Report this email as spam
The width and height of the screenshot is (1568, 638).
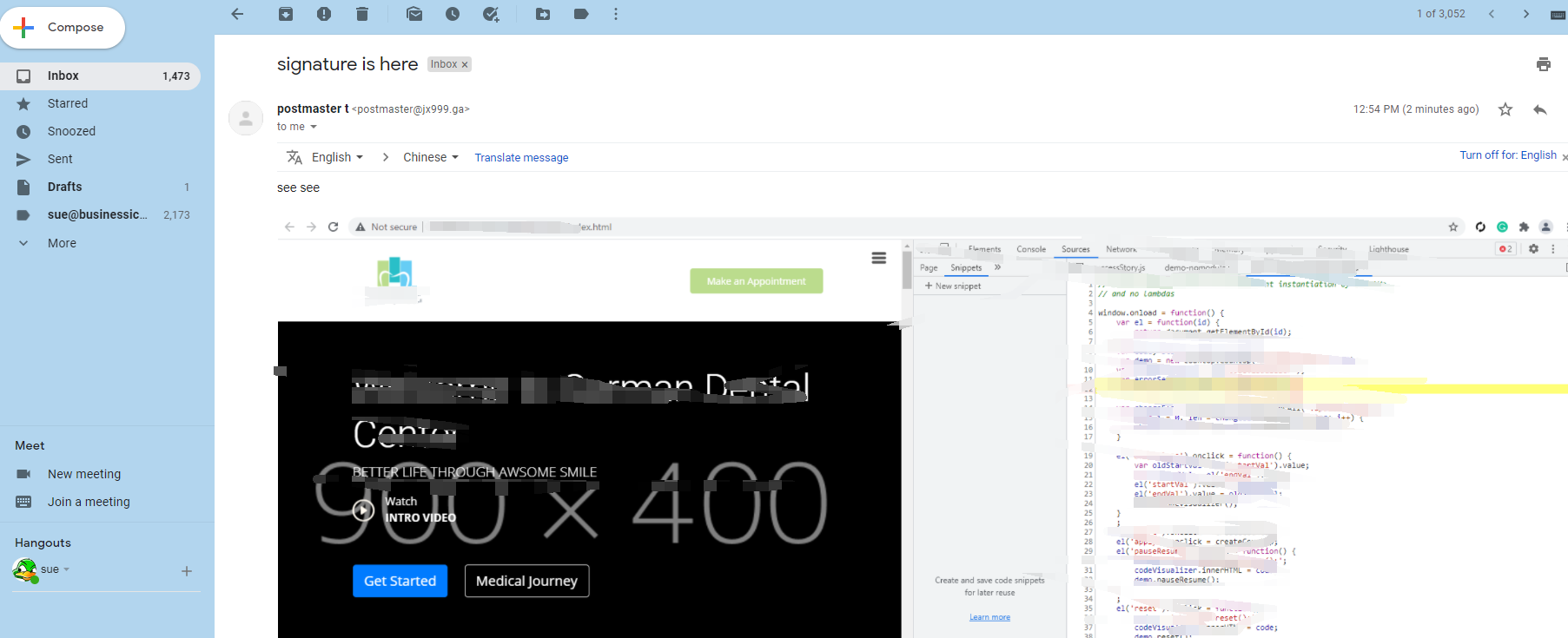coord(324,14)
